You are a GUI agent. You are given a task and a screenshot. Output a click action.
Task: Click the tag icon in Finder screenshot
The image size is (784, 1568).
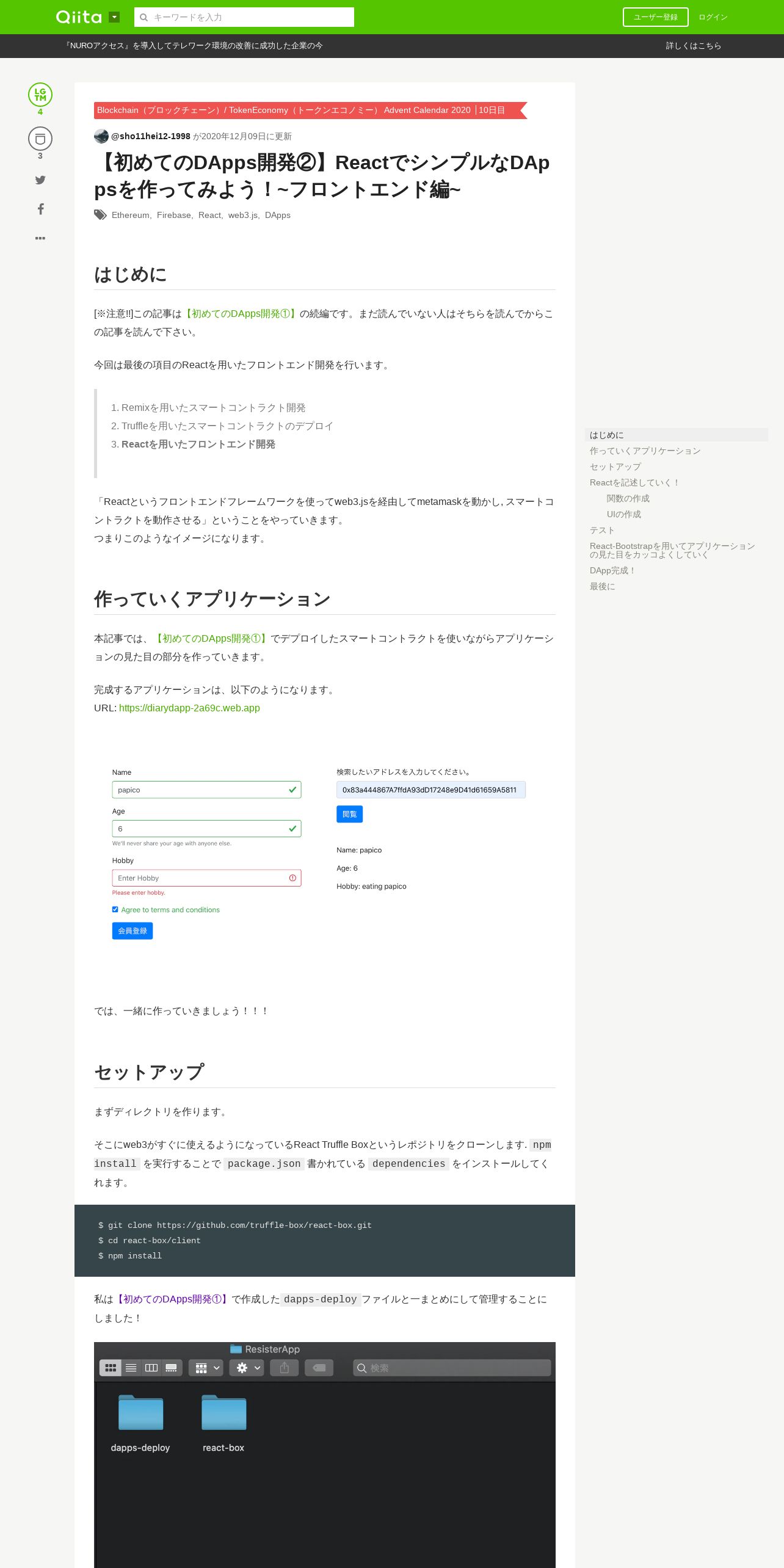coord(319,1368)
